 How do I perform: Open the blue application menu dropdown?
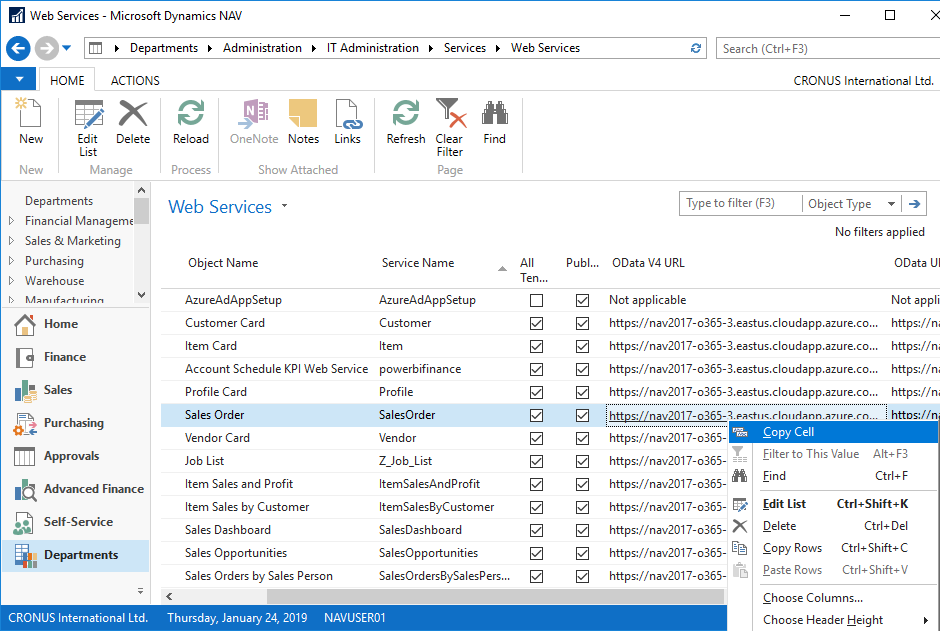click(x=19, y=80)
